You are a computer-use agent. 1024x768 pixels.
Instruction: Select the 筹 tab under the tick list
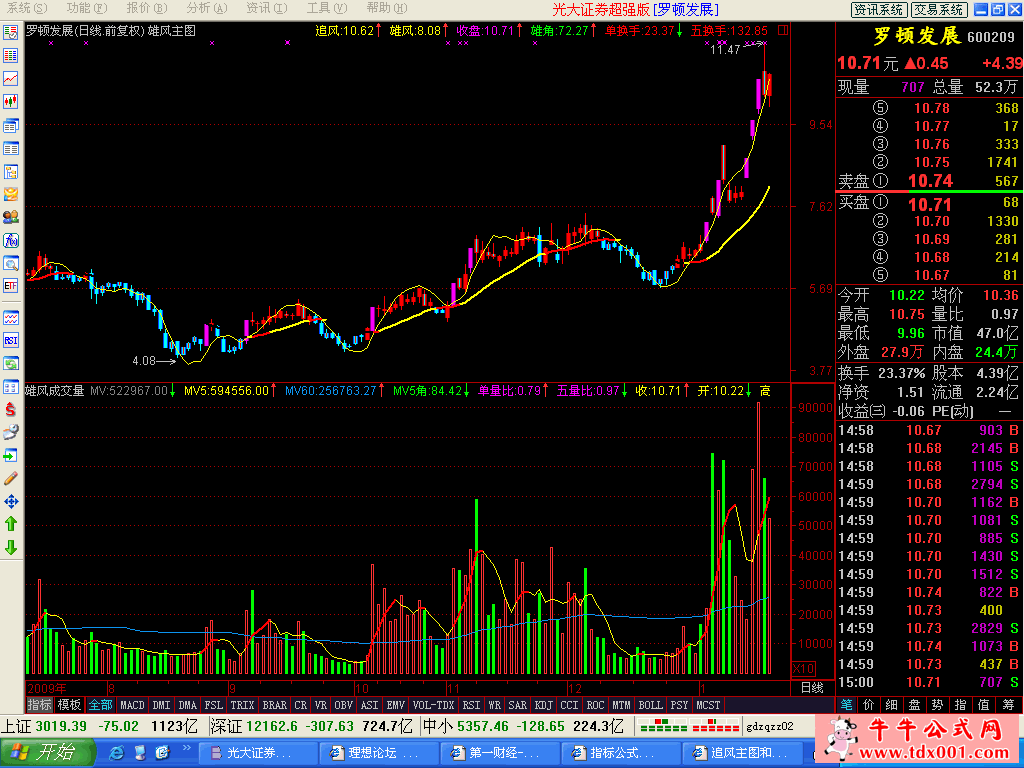point(1010,705)
